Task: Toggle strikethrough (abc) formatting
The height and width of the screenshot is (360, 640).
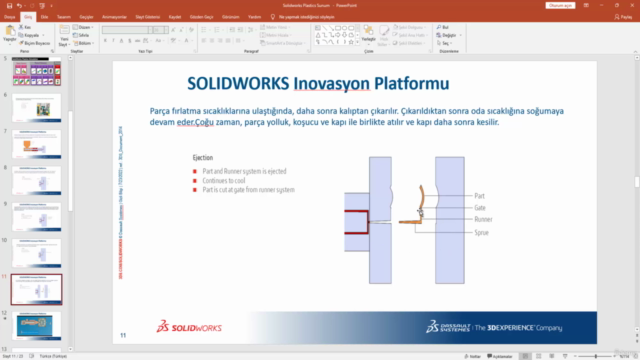Action: (x=138, y=40)
